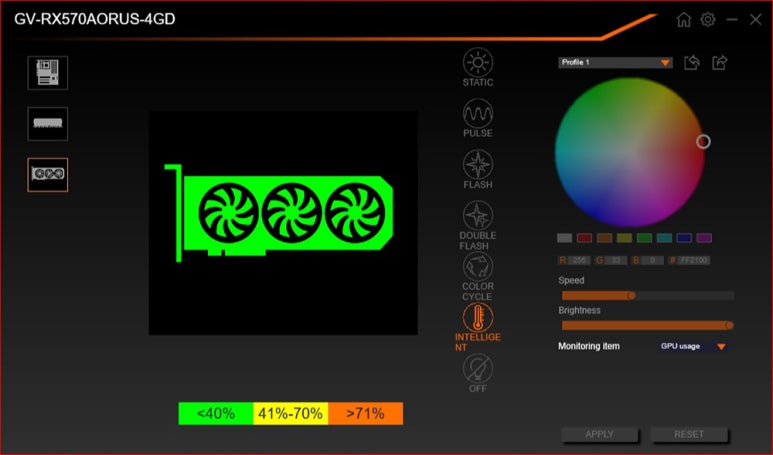Screen dimensions: 773x455
Task: Click the Brightness slider track
Action: tap(647, 325)
